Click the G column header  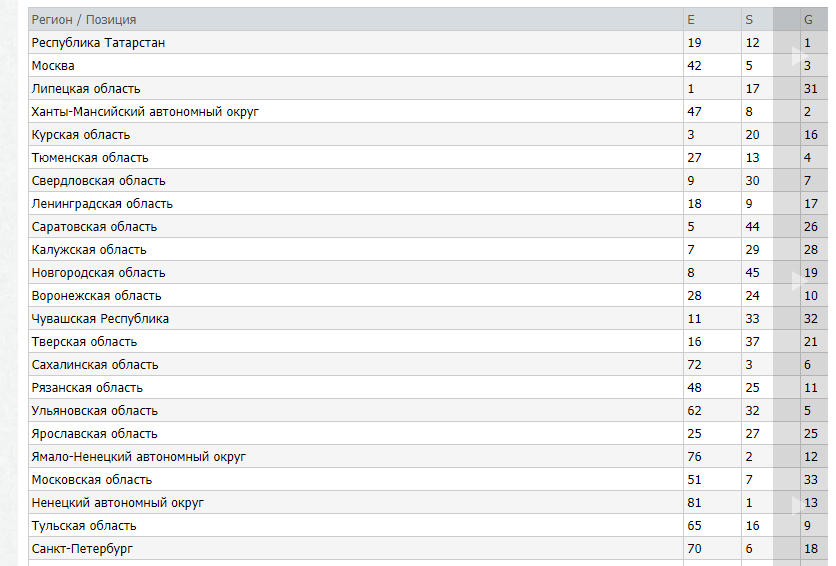coord(808,20)
